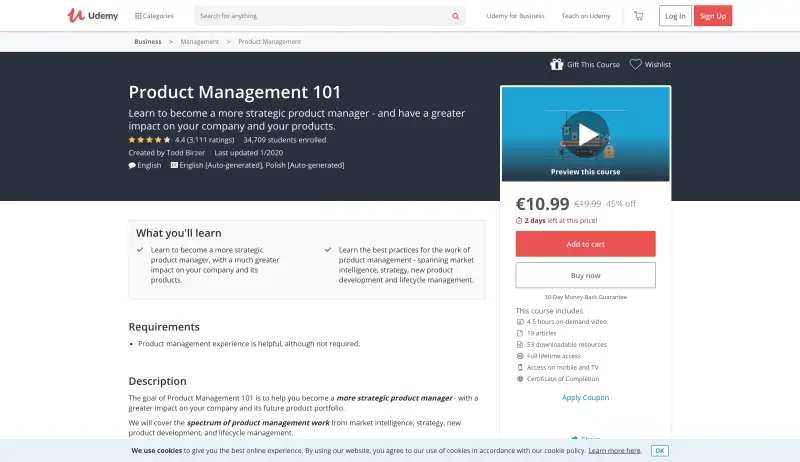Click 34,709 students enrolled text
Image resolution: width=800 pixels, height=462 pixels.
tap(284, 140)
